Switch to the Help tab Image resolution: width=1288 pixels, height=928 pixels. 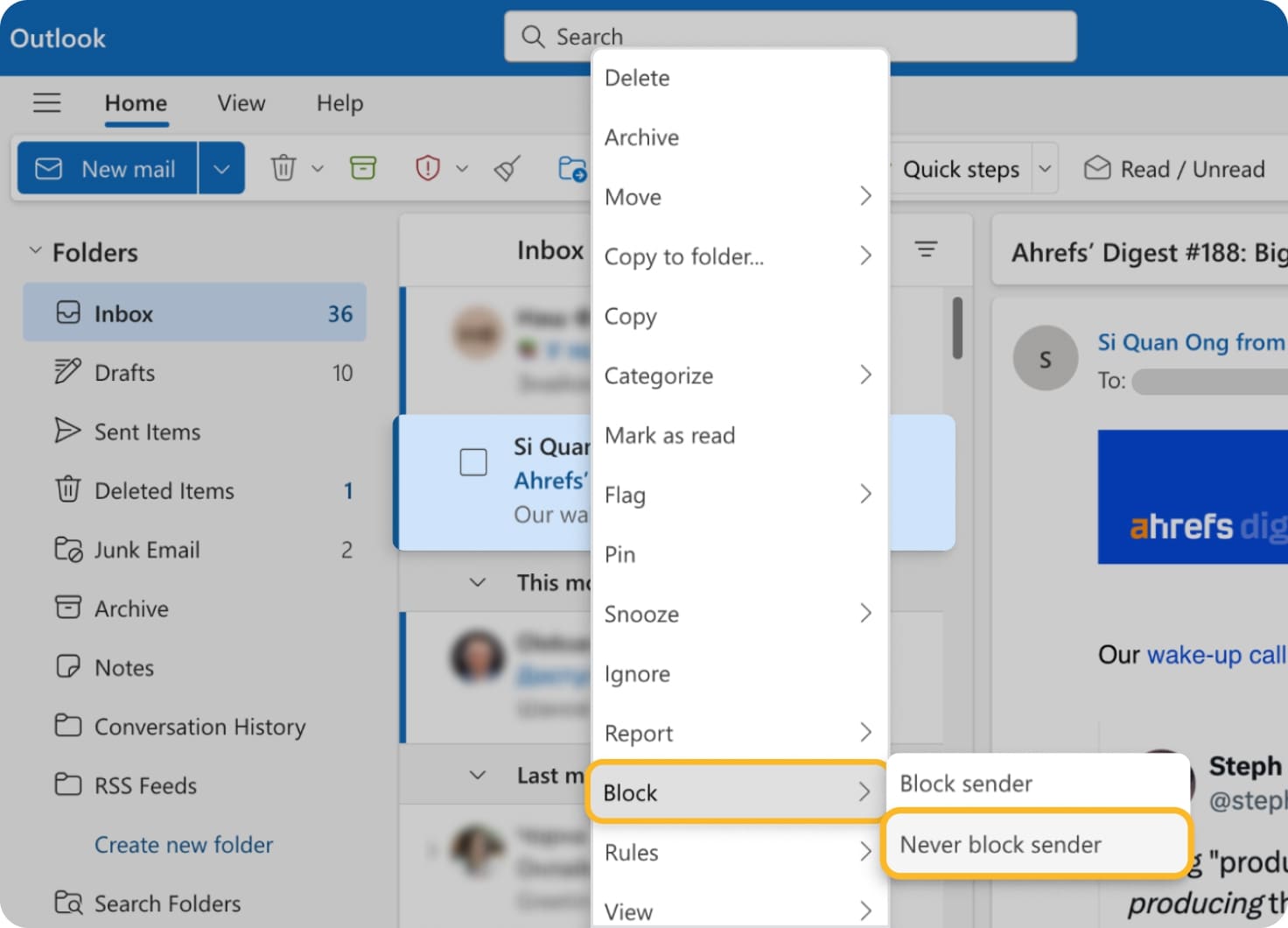(x=339, y=103)
